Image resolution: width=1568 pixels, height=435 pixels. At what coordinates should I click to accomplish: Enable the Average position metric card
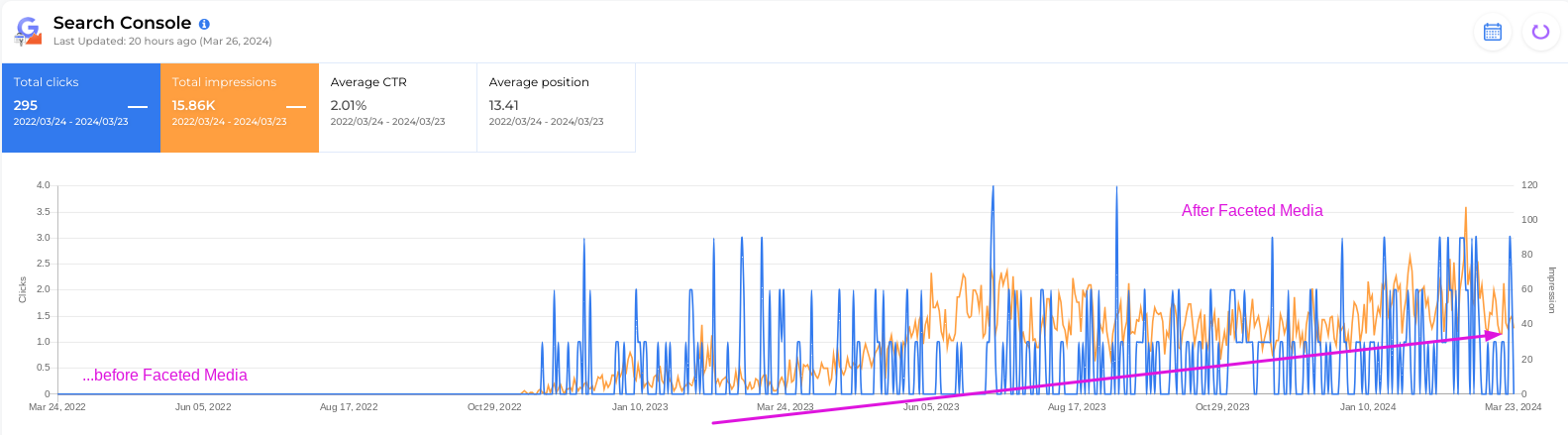coord(557,107)
